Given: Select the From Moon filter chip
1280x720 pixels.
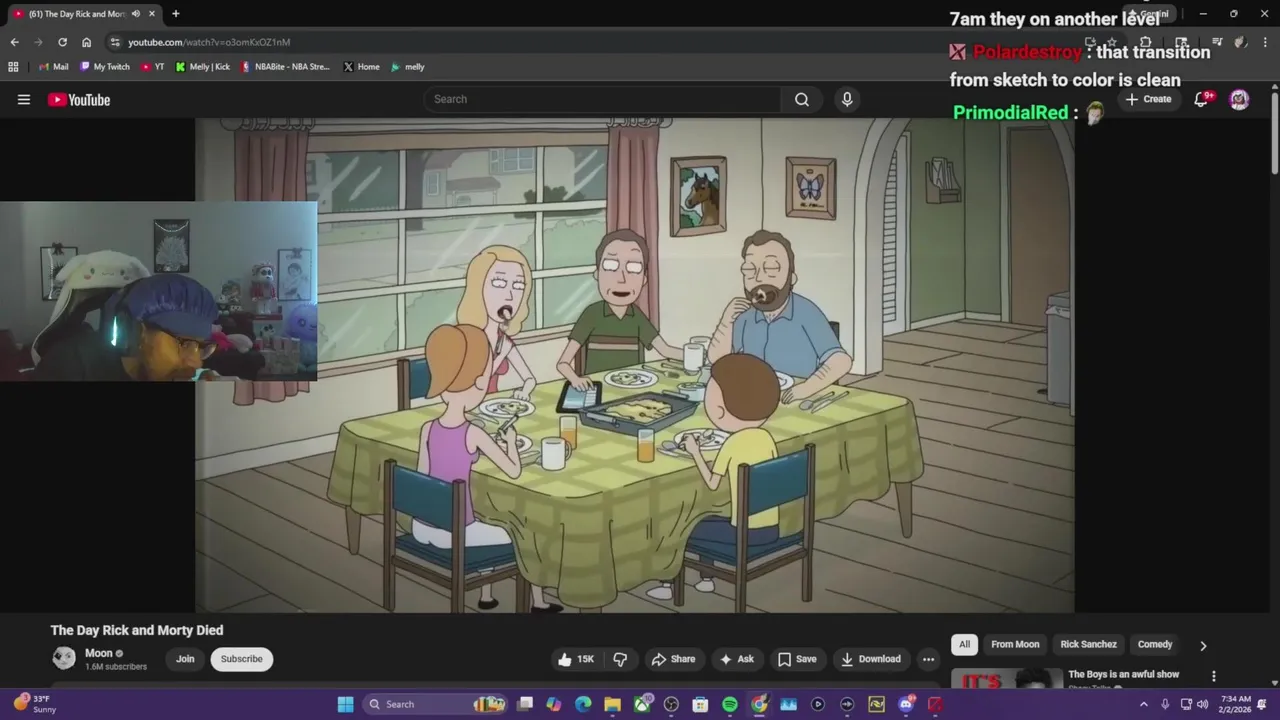Looking at the screenshot, I should click(x=1015, y=644).
